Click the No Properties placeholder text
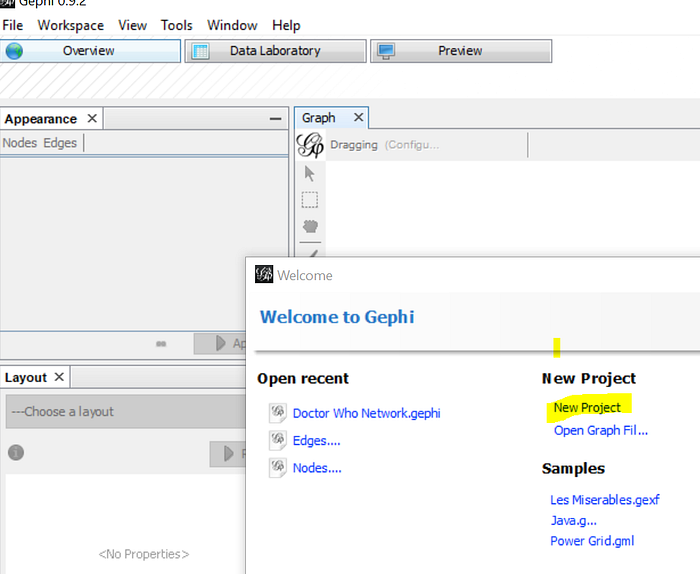Image resolution: width=700 pixels, height=574 pixels. (144, 554)
